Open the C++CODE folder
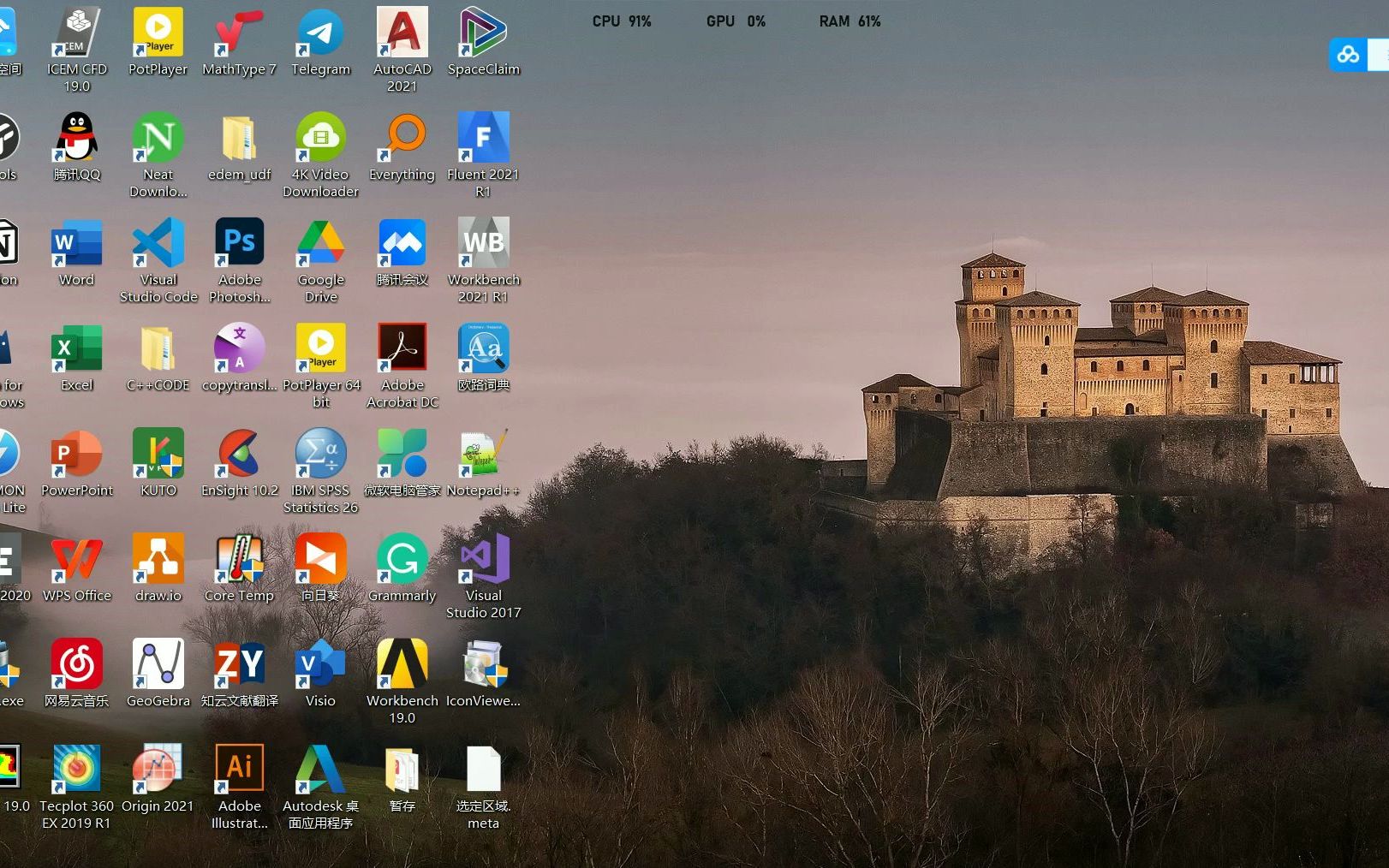The image size is (1389, 868). point(158,357)
